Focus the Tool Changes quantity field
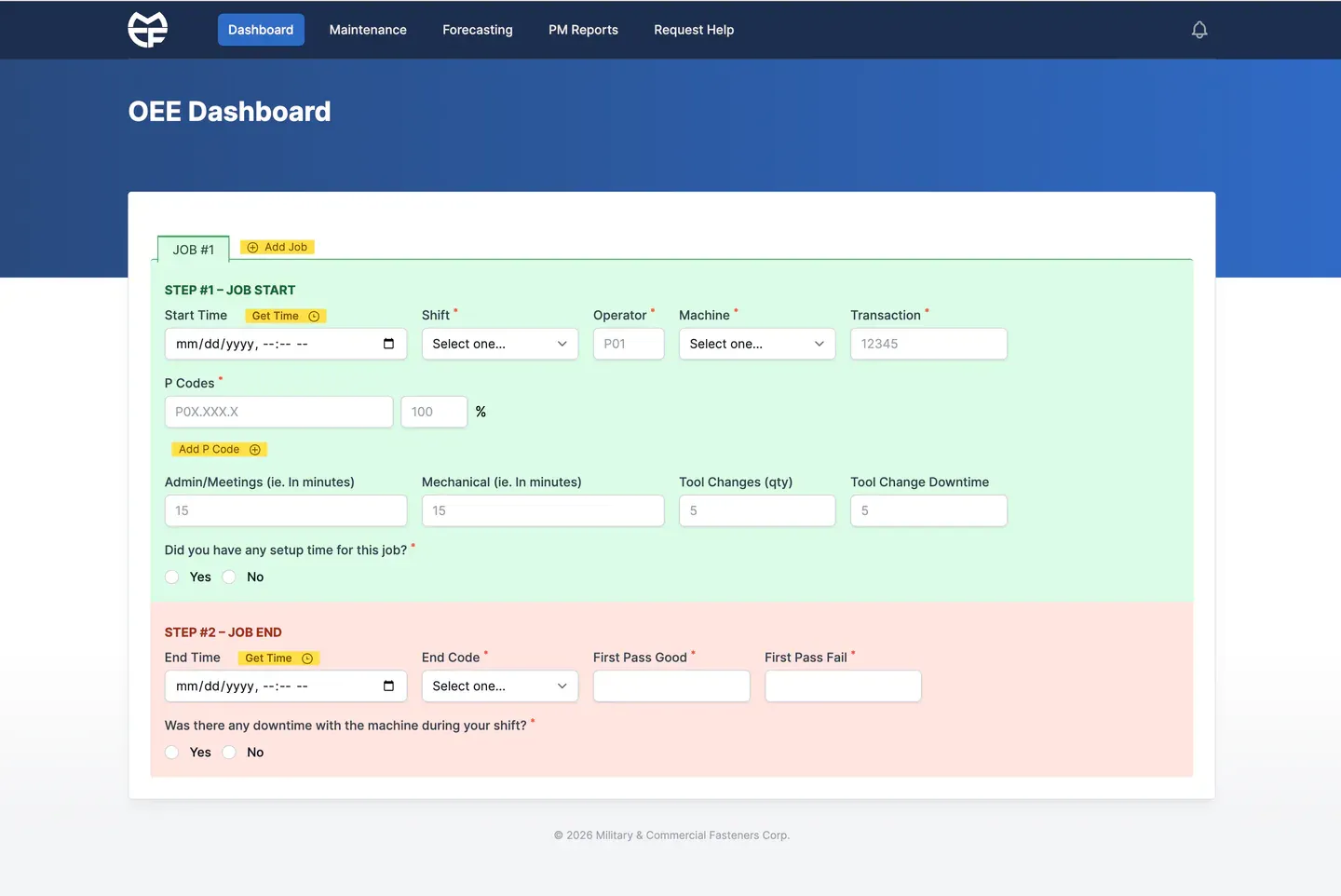 pyautogui.click(x=757, y=510)
